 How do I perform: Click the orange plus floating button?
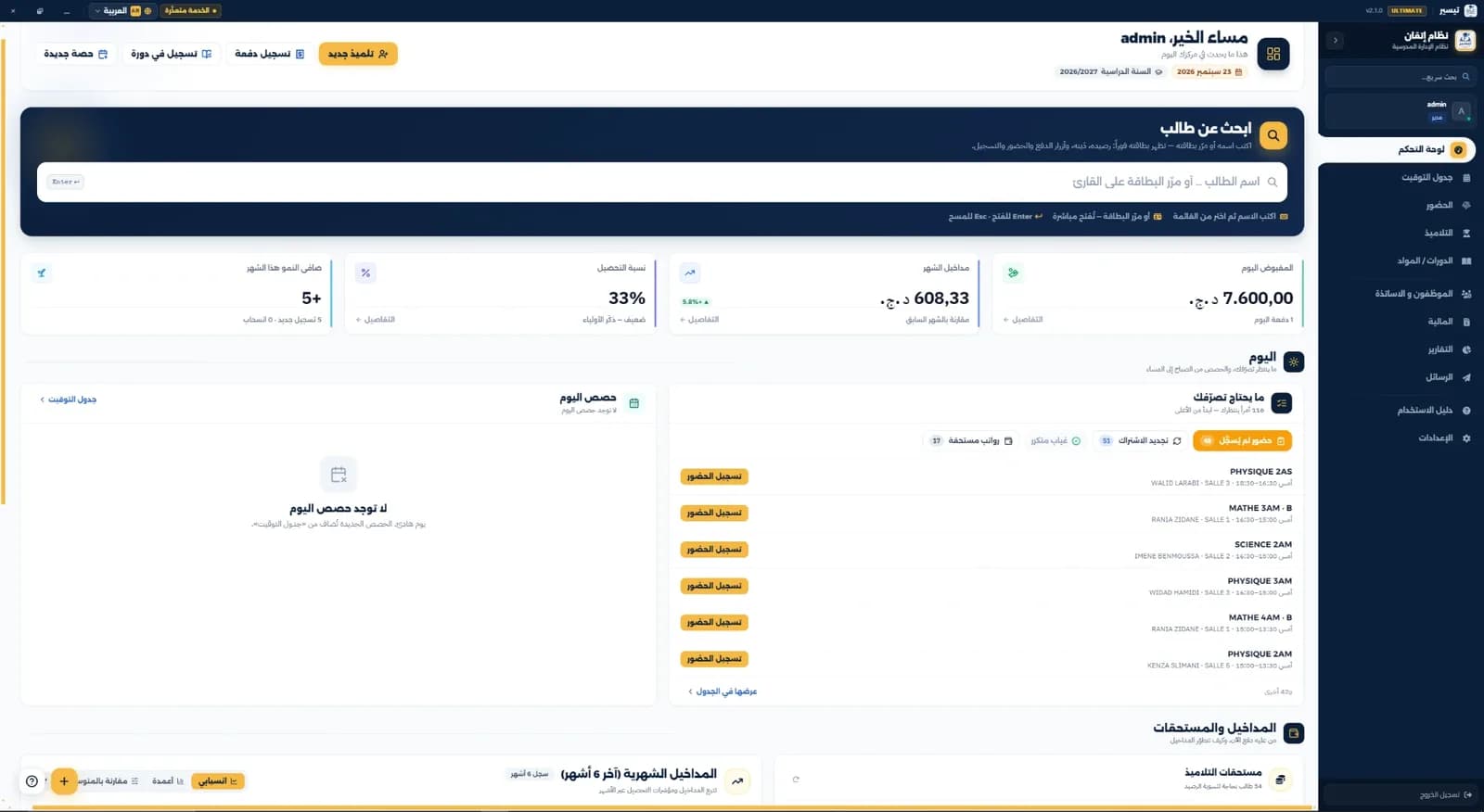pyautogui.click(x=64, y=781)
